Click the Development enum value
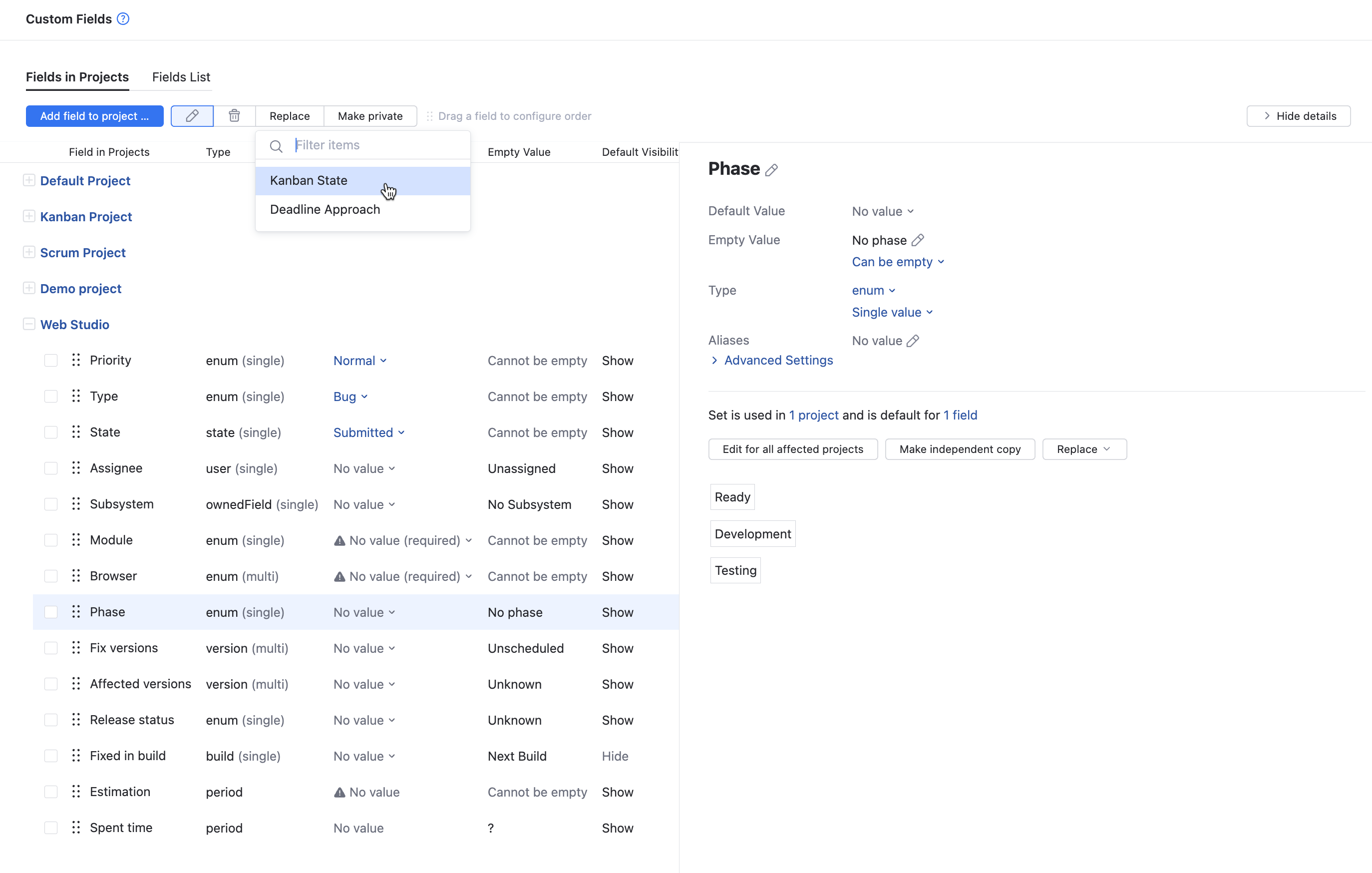Viewport: 1372px width, 873px height. (752, 534)
